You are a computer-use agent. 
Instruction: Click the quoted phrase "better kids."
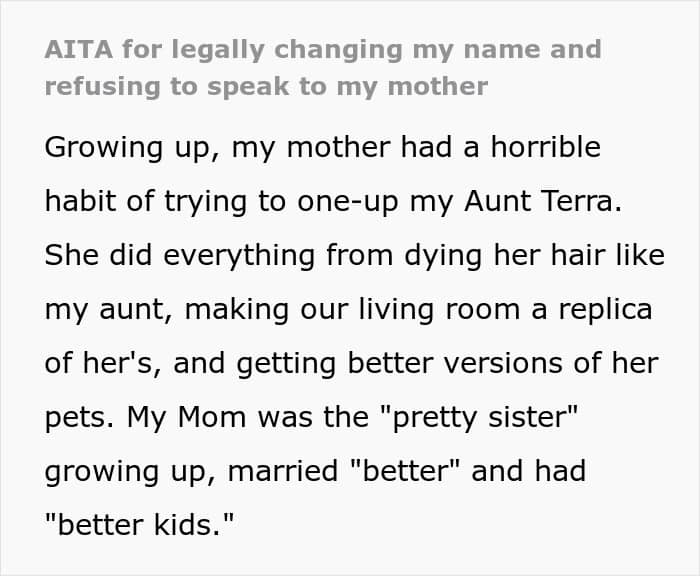click(144, 524)
